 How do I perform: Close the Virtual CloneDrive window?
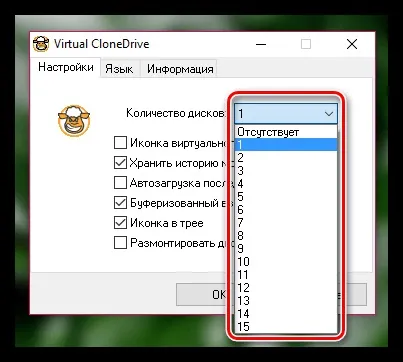352,44
